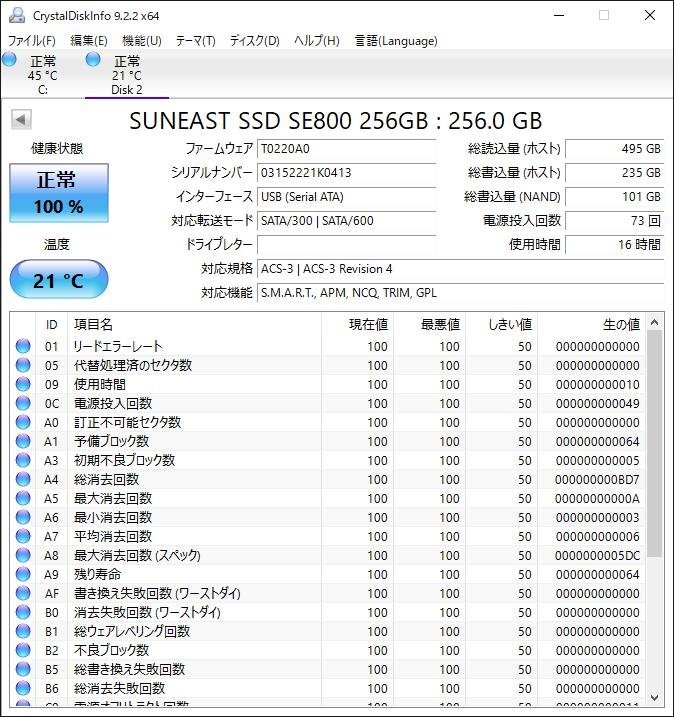The height and width of the screenshot is (717, 674).
Task: Select the 残り寿命 row name
Action: (97, 574)
